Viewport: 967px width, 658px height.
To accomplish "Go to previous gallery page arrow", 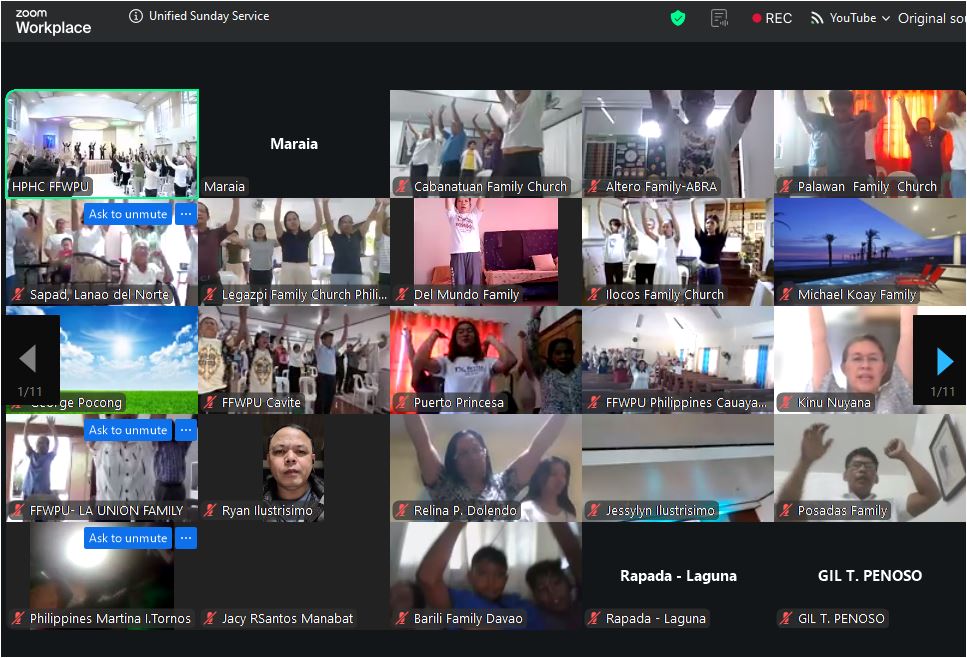I will click(27, 358).
